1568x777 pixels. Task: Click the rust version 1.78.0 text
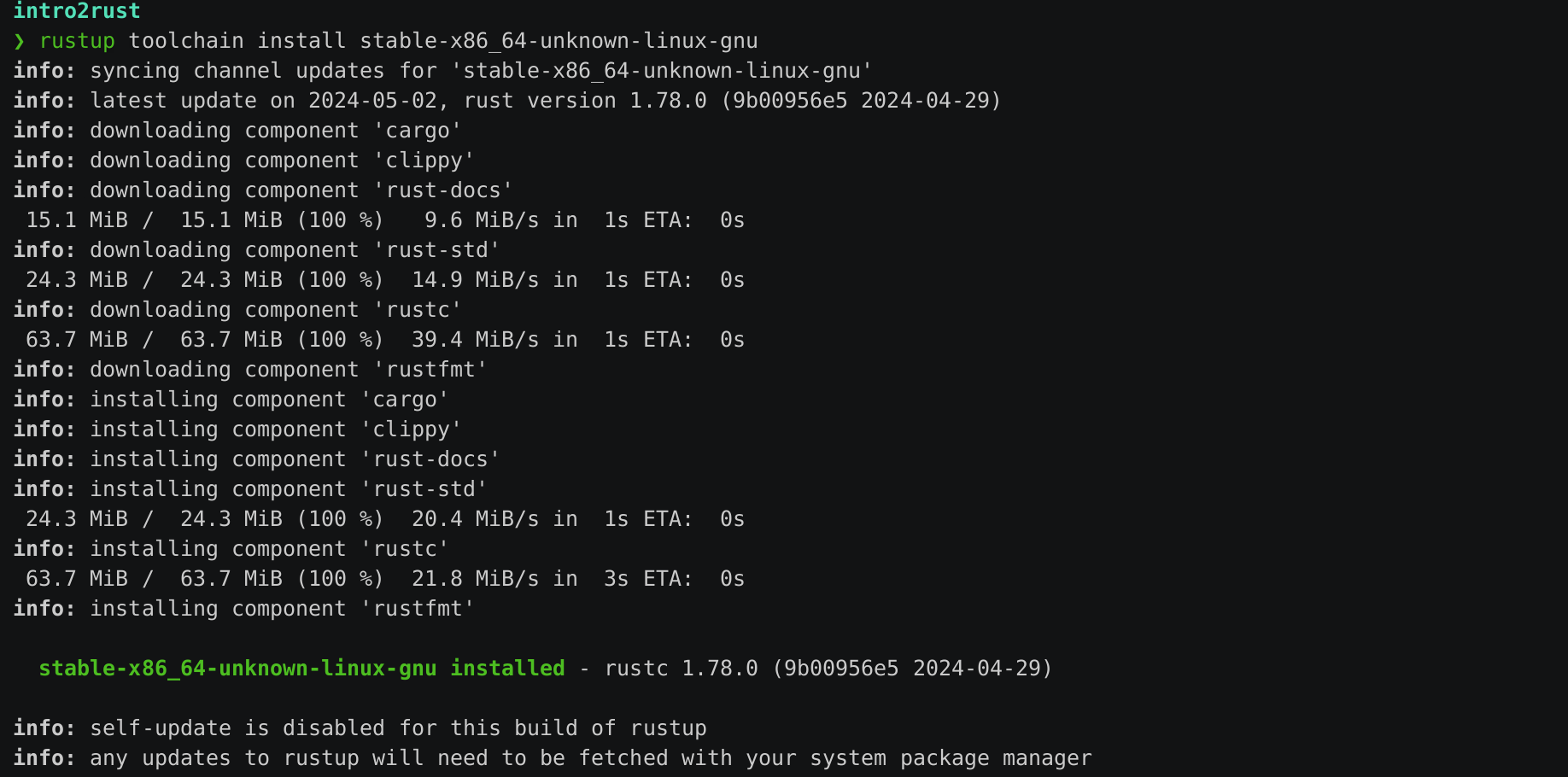pyautogui.click(x=585, y=101)
